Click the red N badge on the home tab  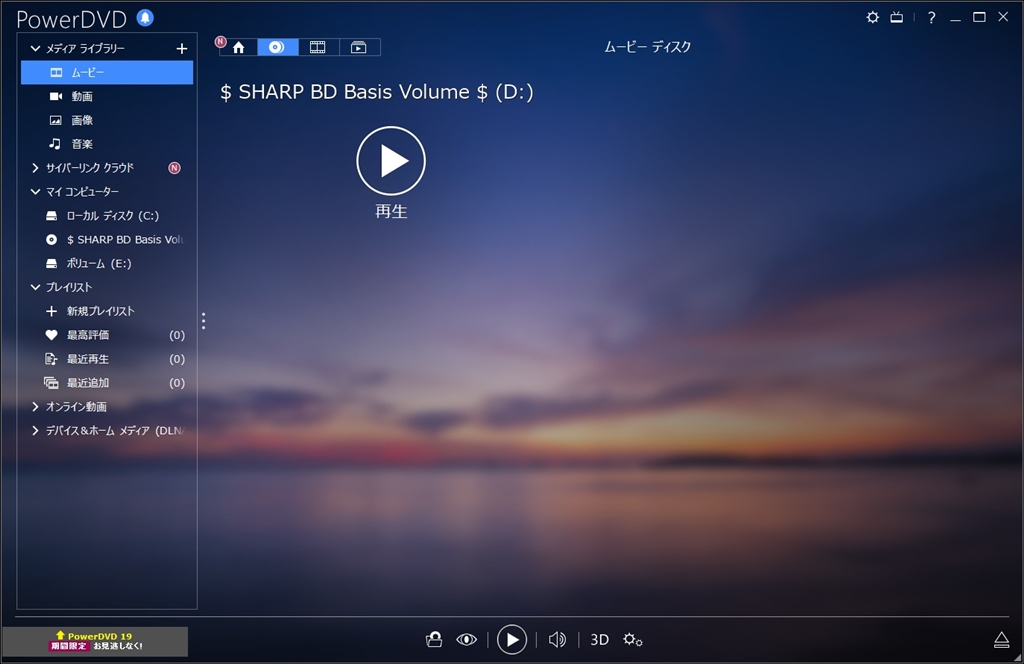[221, 42]
